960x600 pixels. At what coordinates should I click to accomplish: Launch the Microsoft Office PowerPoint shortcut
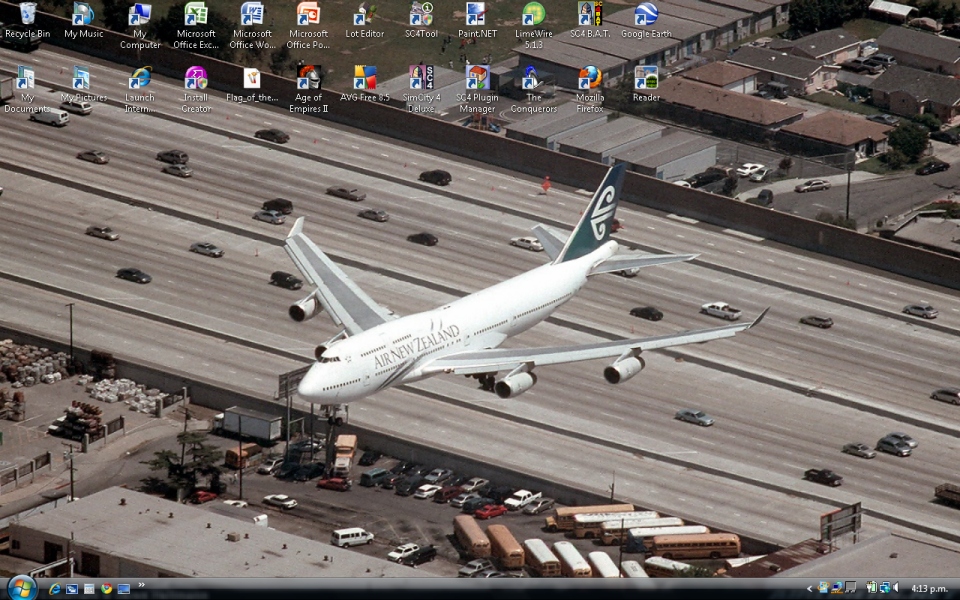[x=308, y=26]
